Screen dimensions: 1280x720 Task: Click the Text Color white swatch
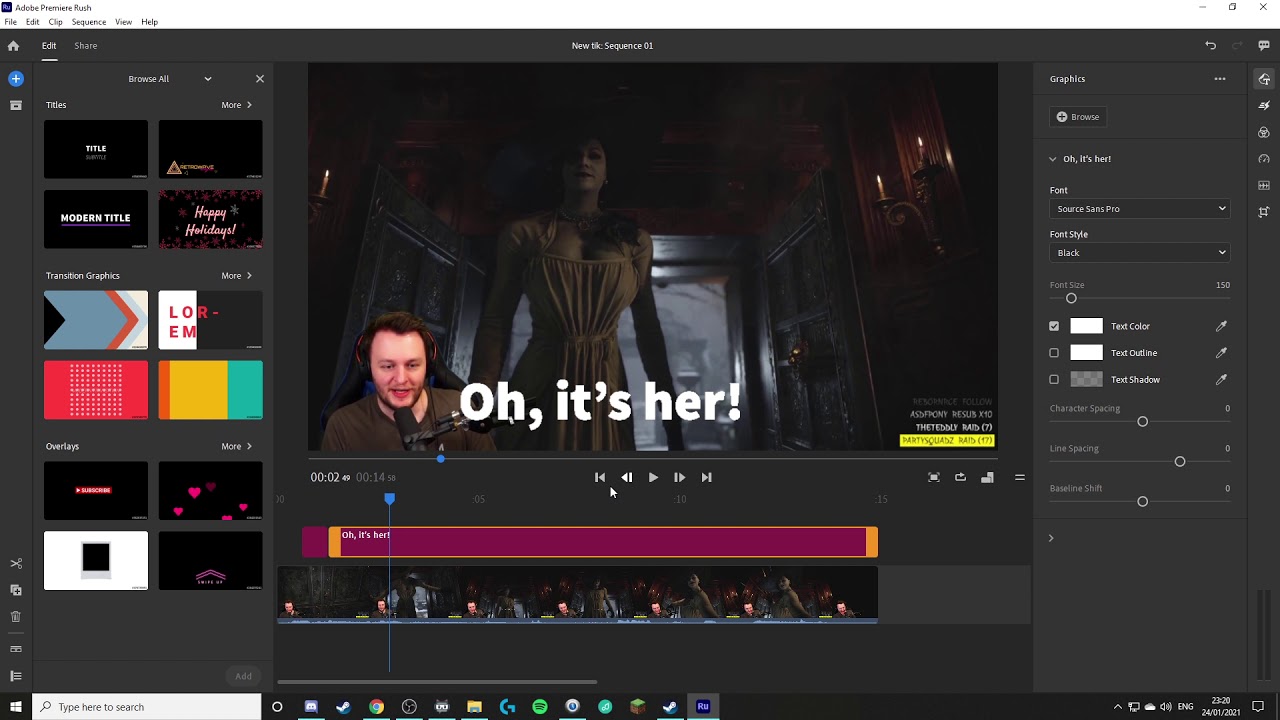click(x=1086, y=326)
